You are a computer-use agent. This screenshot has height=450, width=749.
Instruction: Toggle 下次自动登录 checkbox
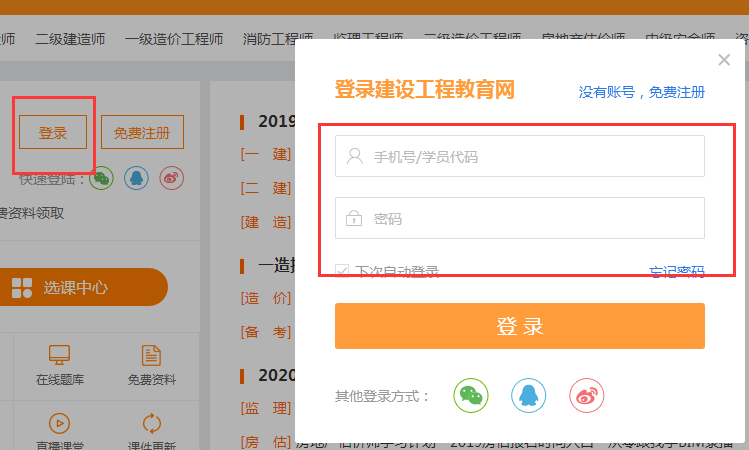[x=343, y=271]
